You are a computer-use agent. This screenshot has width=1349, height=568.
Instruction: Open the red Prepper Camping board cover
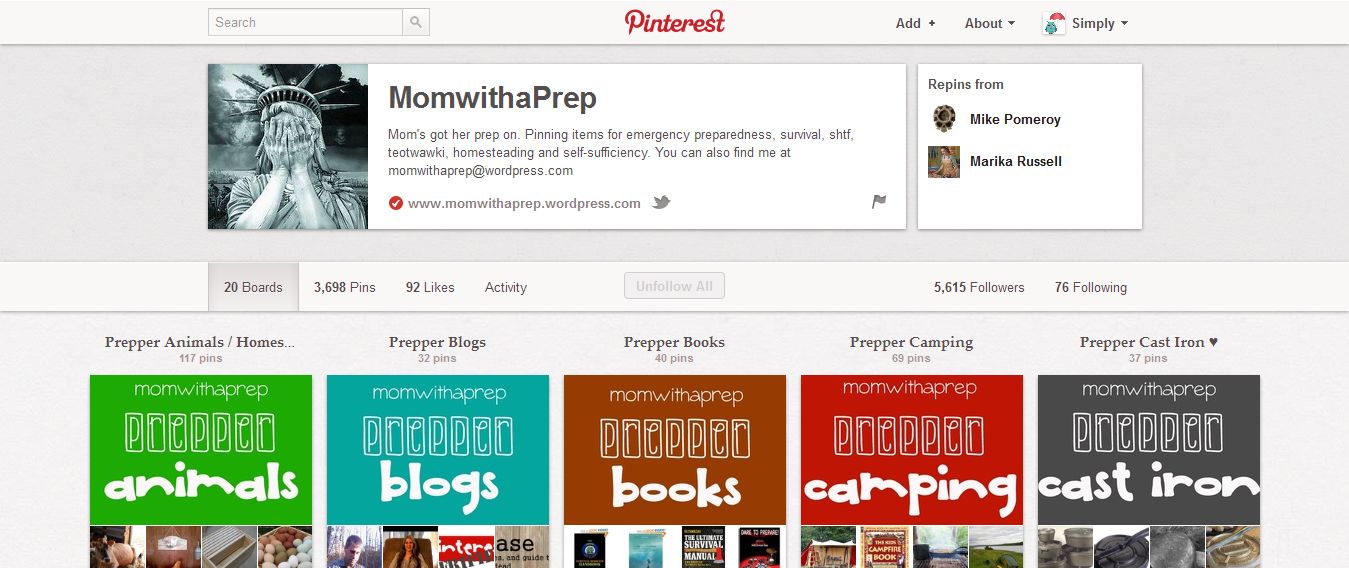pos(912,449)
